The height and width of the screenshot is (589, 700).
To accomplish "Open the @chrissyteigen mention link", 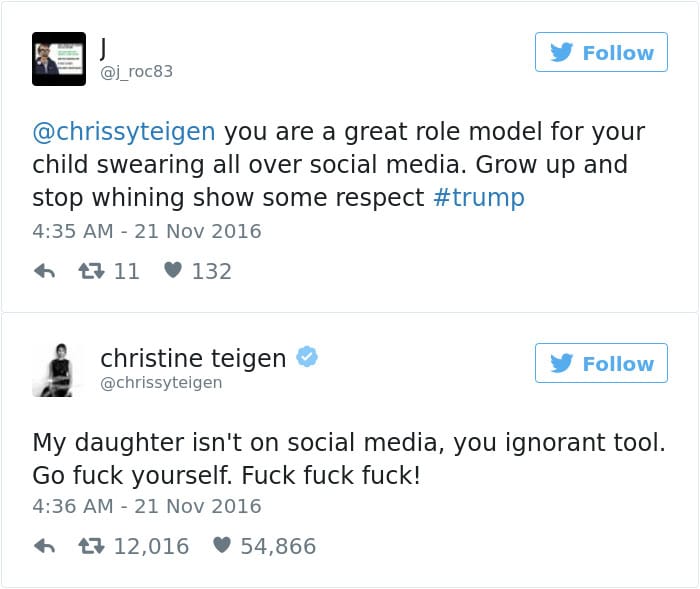I will 124,132.
